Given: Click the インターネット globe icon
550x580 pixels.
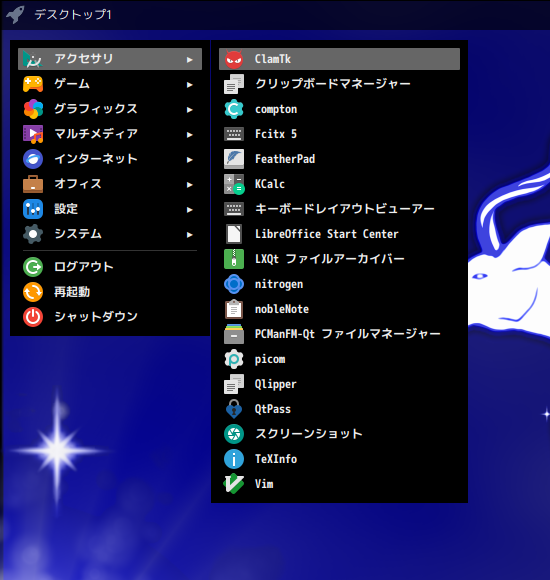Looking at the screenshot, I should point(33,159).
